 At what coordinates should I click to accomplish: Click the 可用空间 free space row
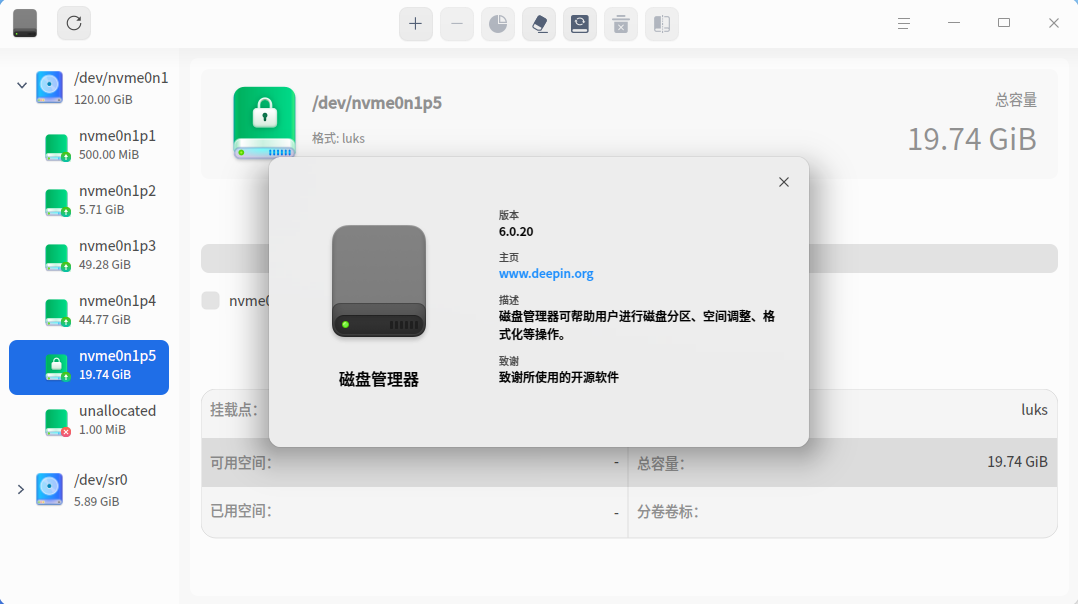[x=415, y=463]
